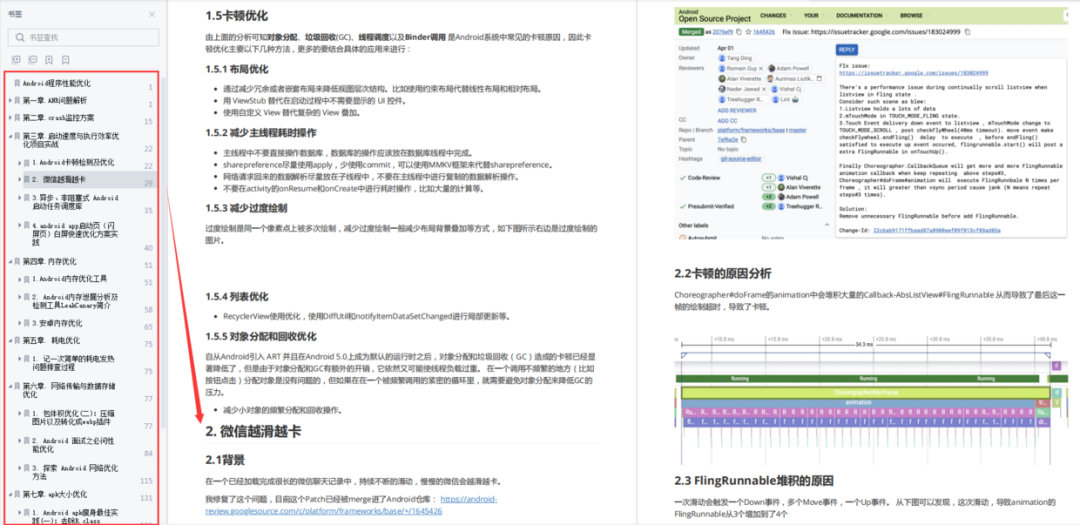Open the 2. Android 面试之必问性能优化 bookmark

[x=72, y=444]
